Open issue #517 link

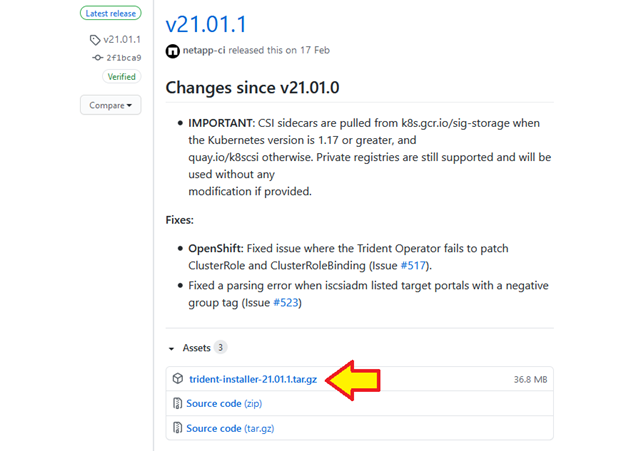coord(413,266)
